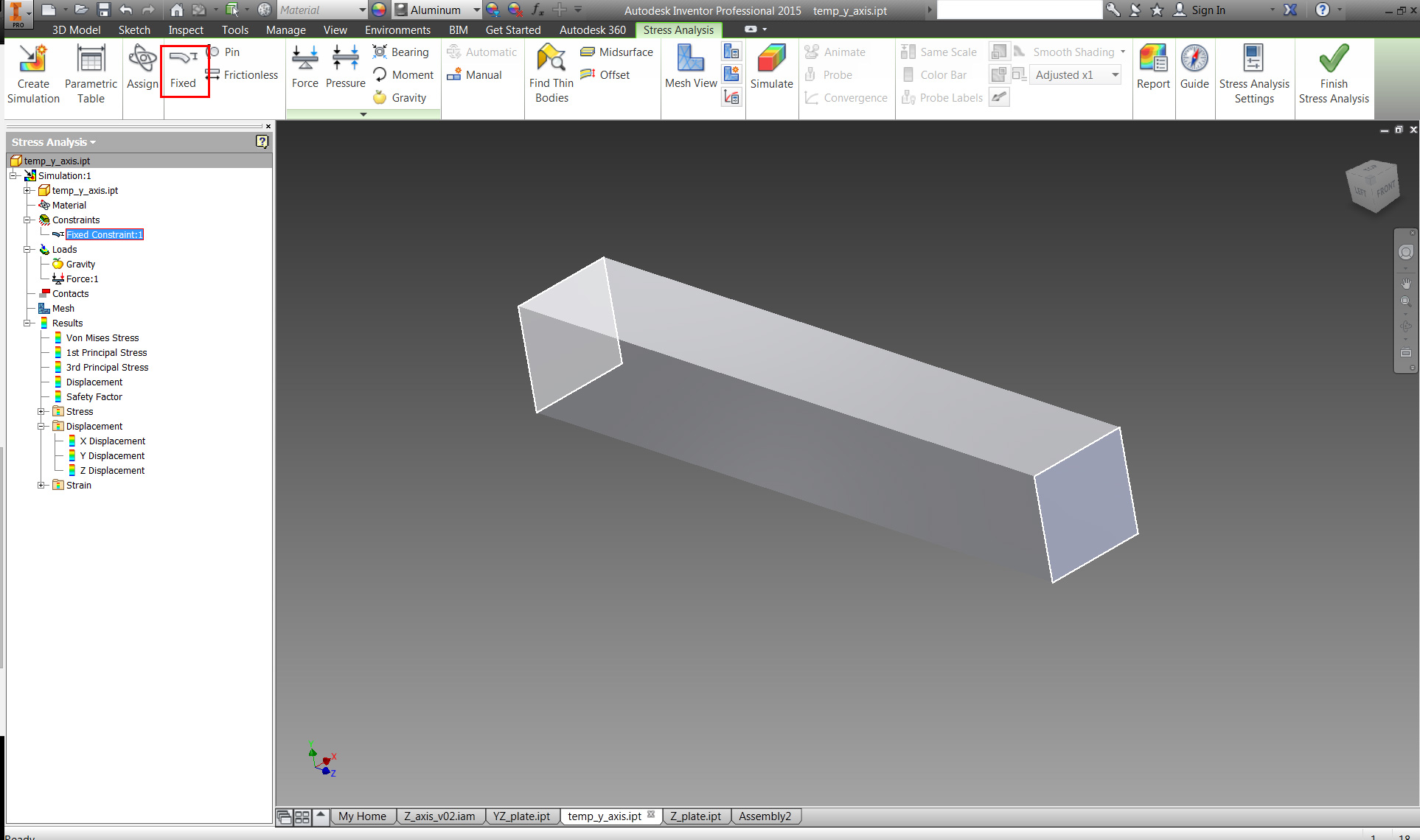The width and height of the screenshot is (1420, 840).
Task: Switch to the 3D Model ribbon tab
Action: [76, 29]
